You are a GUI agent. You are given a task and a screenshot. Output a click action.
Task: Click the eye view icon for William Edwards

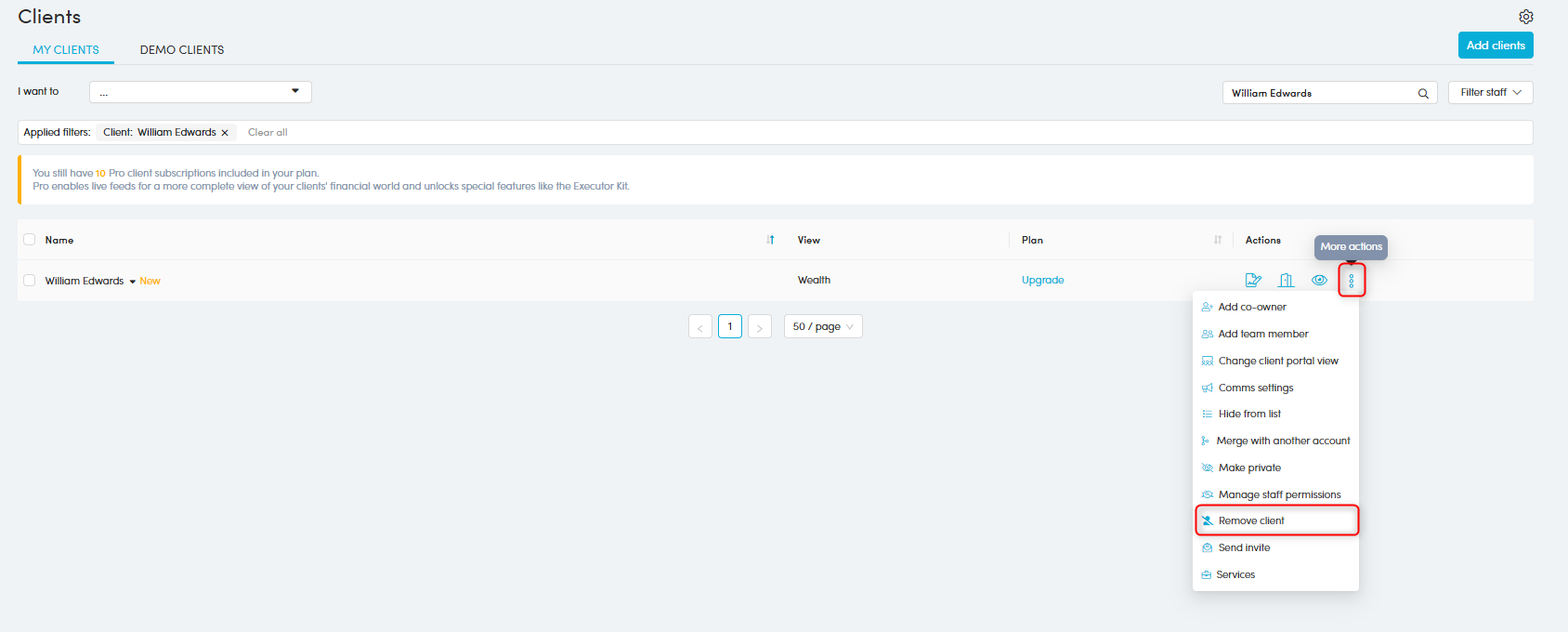tap(1319, 280)
